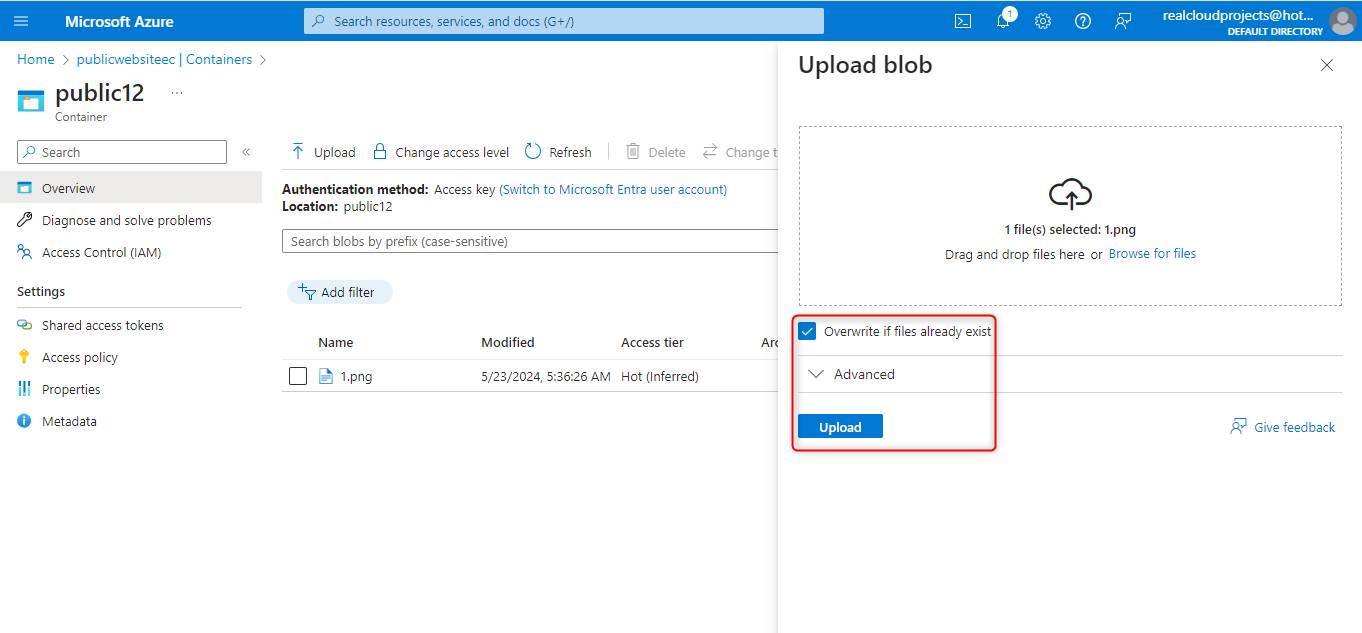Screen dimensions: 1362x633
Task: Open publicwebsiteec | Containers breadcrumb
Action: 165,59
